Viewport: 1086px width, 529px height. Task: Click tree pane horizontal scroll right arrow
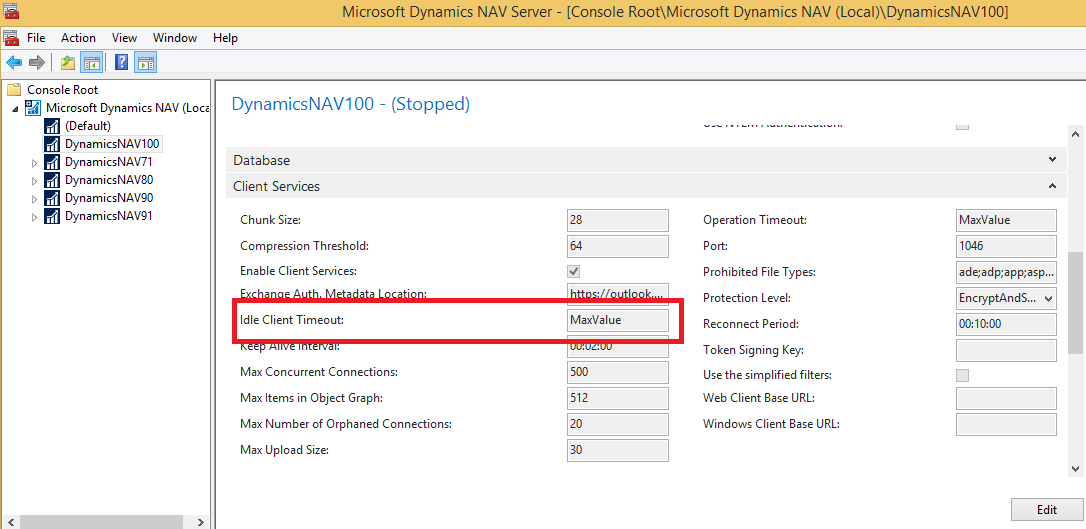click(x=200, y=522)
